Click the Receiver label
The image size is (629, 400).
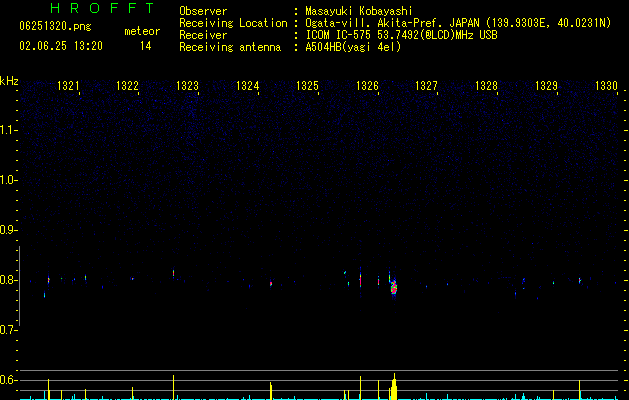pyautogui.click(x=203, y=35)
